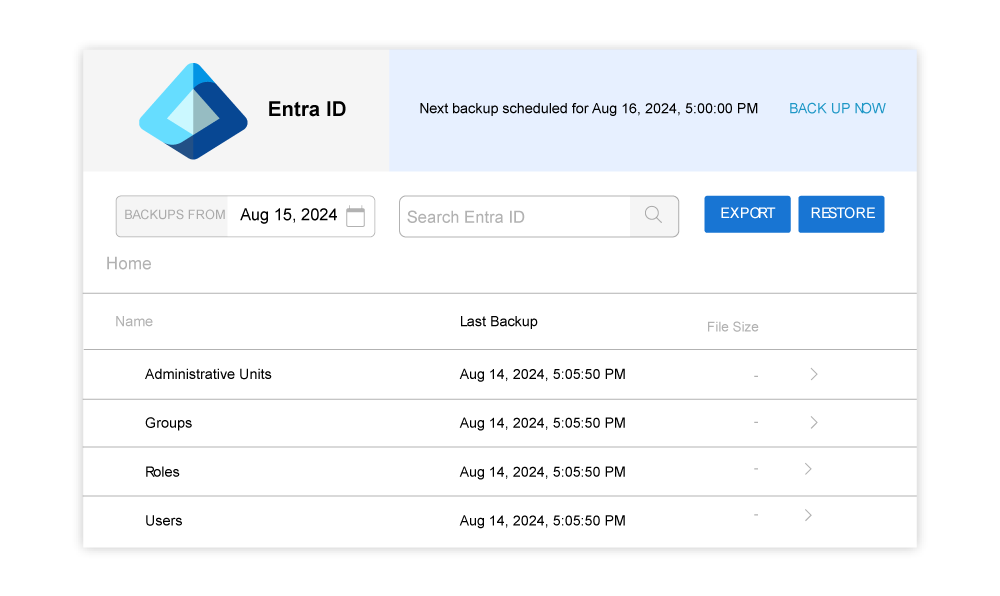
Task: Open the Users row
Action: 500,521
